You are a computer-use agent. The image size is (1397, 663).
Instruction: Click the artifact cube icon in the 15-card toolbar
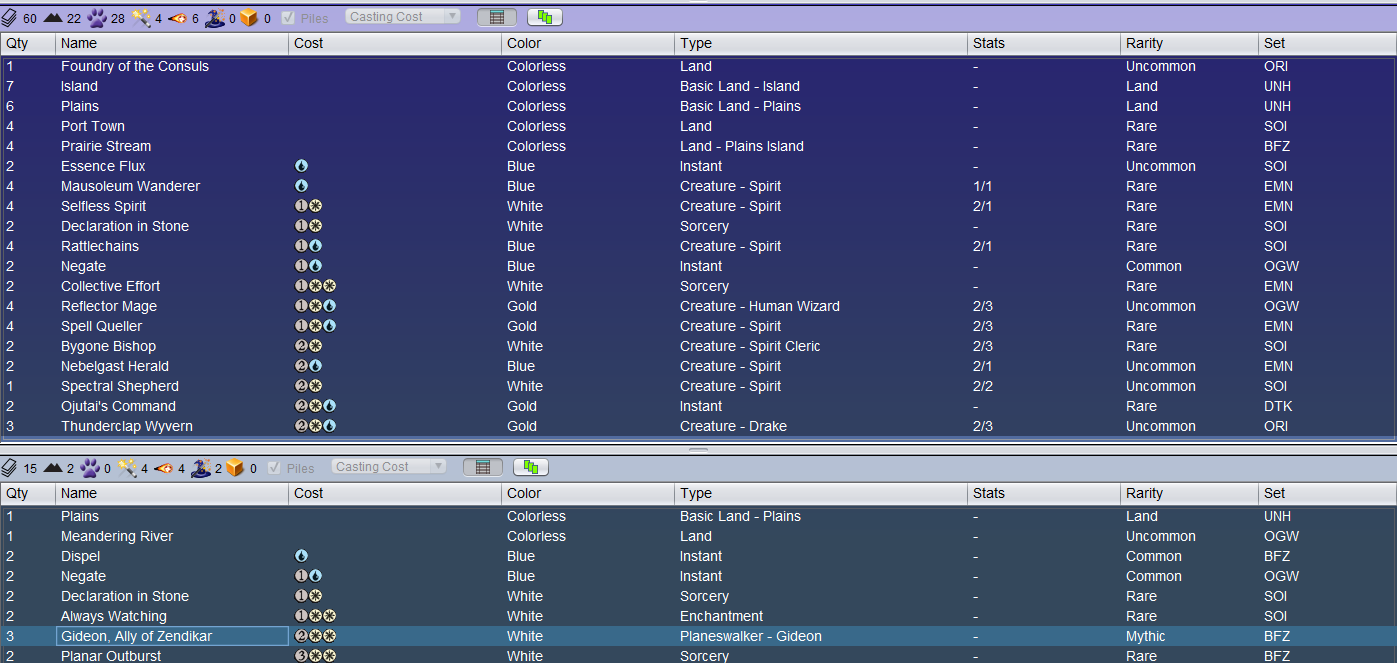point(235,468)
